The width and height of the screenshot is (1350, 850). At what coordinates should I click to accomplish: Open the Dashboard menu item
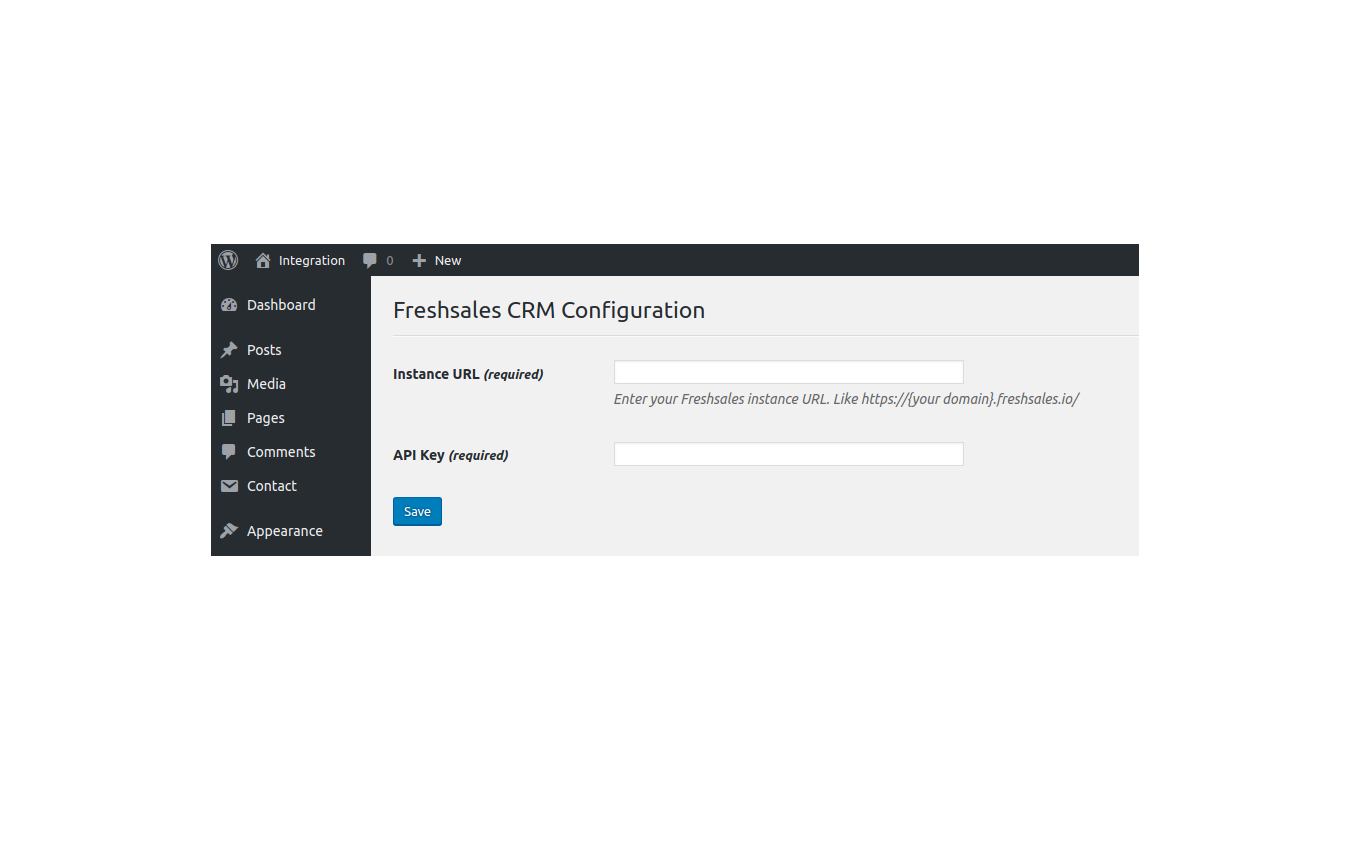281,305
